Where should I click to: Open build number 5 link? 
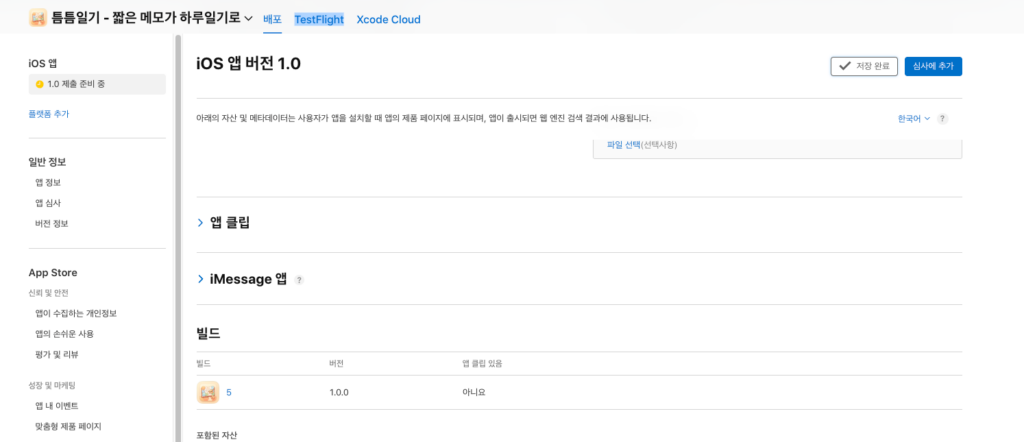[x=229, y=392]
